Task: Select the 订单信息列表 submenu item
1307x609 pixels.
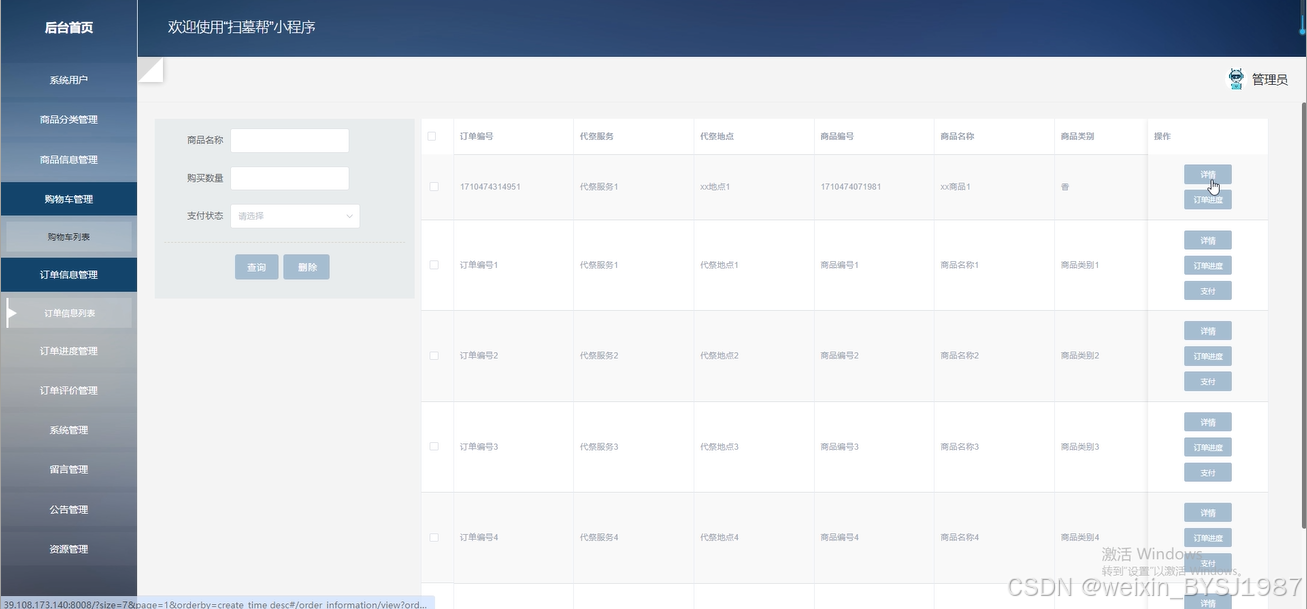Action: coord(69,313)
